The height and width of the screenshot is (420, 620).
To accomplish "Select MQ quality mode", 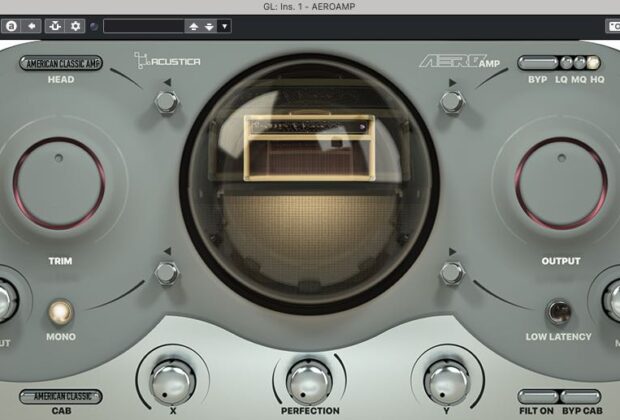I will click(579, 62).
